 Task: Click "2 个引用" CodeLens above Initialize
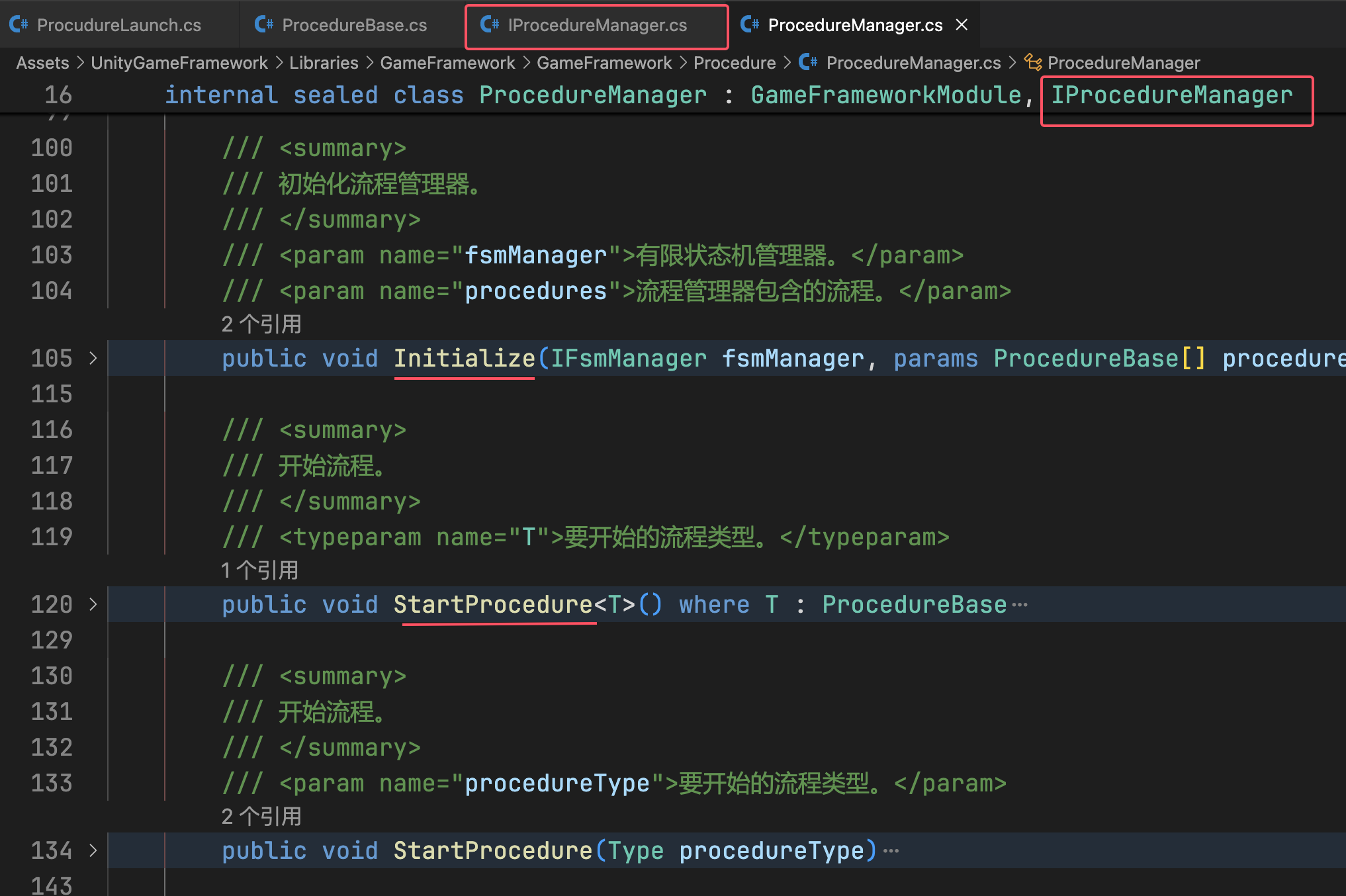coord(261,324)
